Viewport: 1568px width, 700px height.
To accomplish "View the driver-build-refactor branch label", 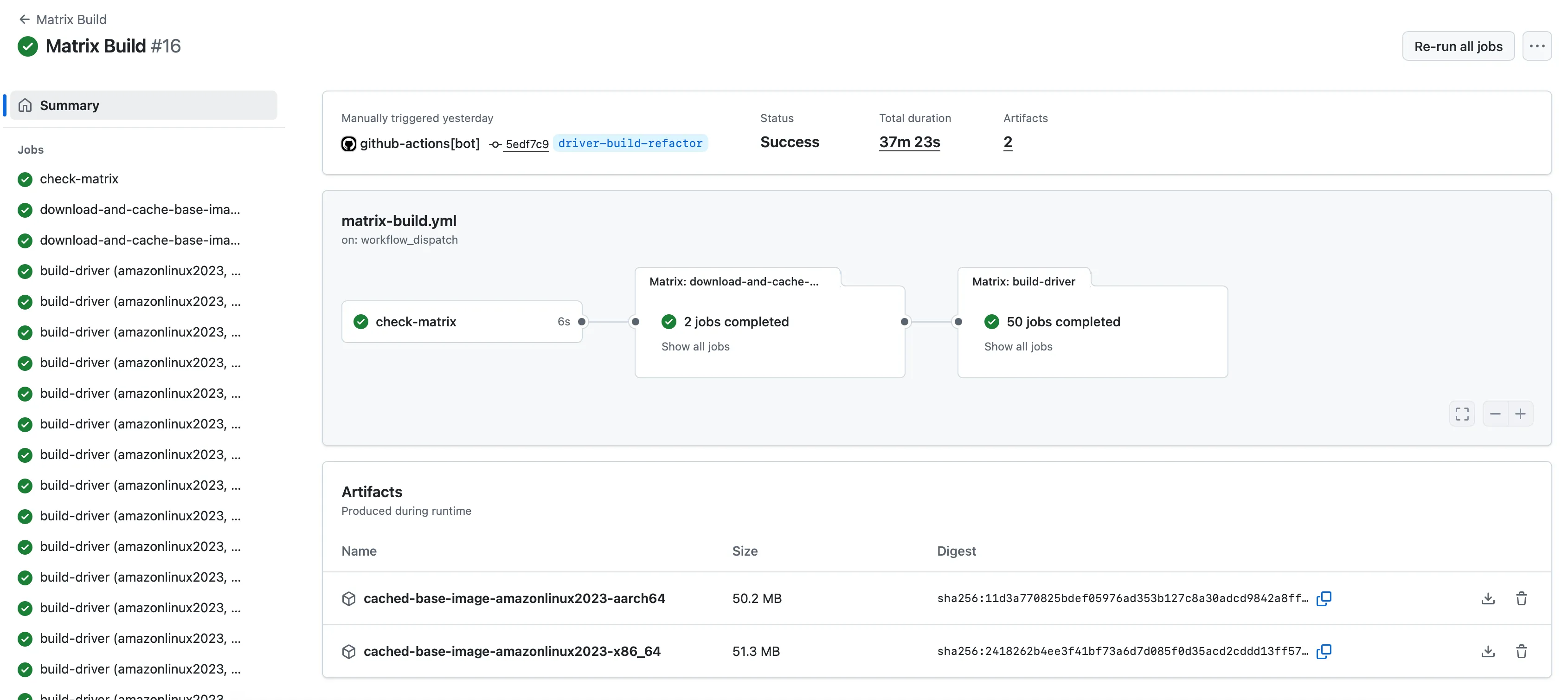I will 630,143.
